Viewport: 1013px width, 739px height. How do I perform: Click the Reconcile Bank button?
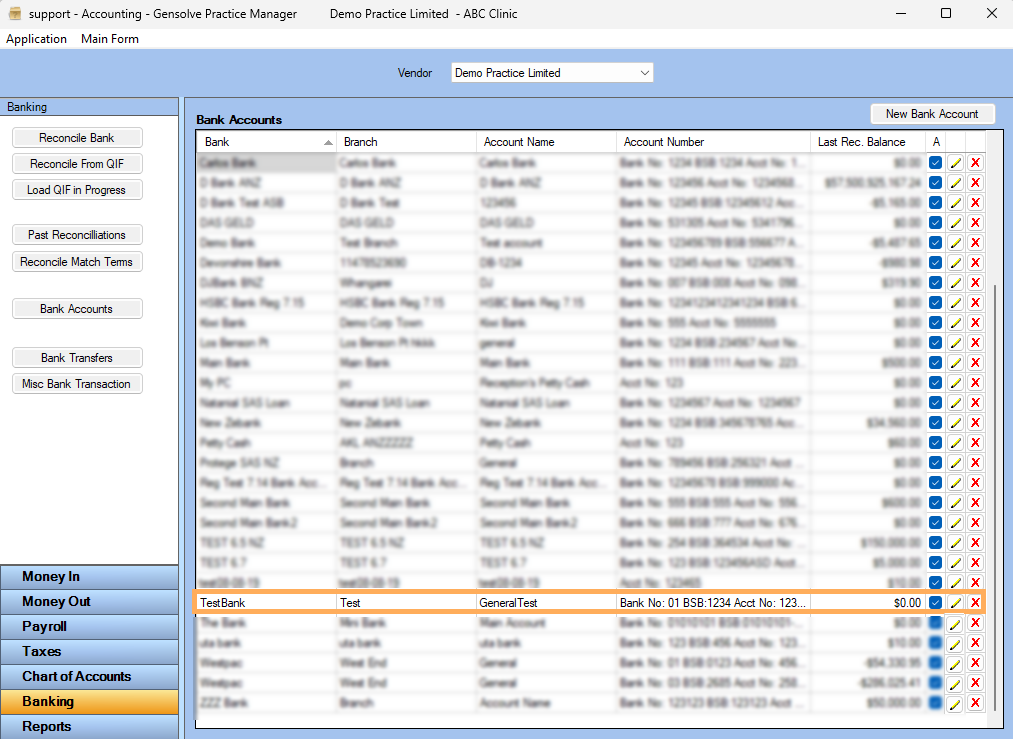point(77,138)
